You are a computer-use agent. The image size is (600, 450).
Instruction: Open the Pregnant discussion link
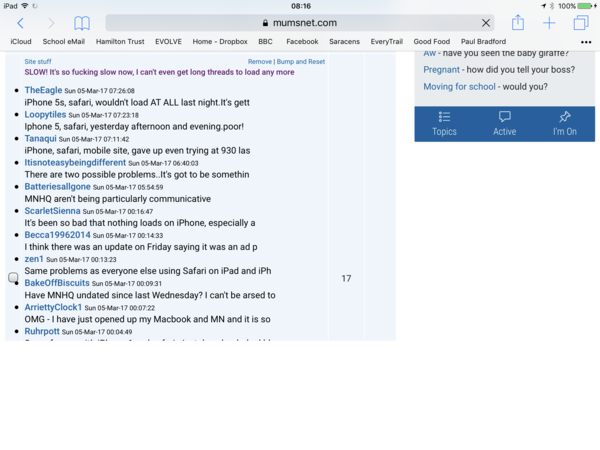click(441, 70)
